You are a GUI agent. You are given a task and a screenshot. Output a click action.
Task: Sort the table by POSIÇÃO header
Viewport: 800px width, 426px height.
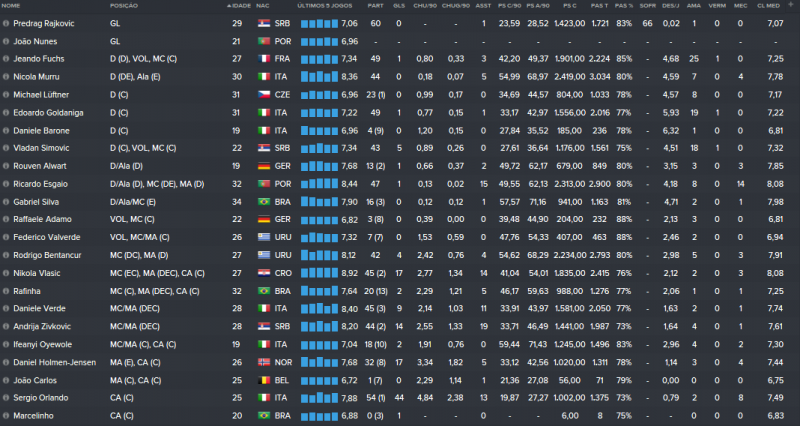[x=125, y=7]
